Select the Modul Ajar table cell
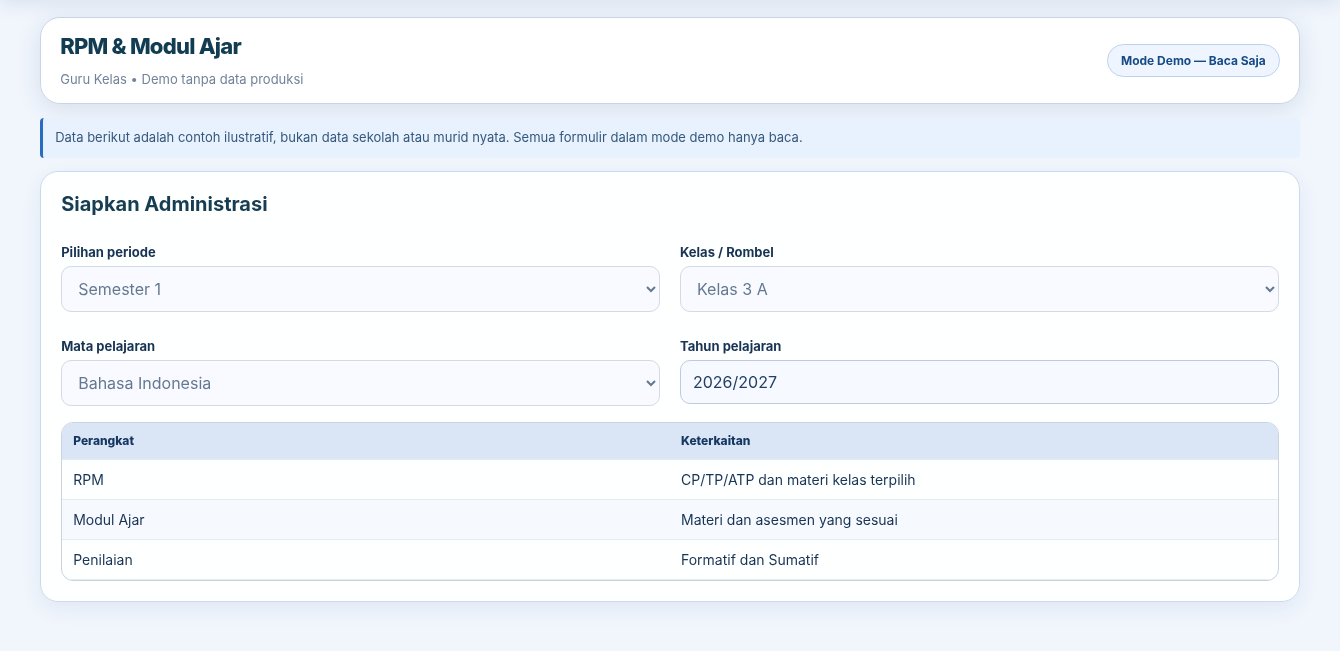The height and width of the screenshot is (651, 1340). tap(365, 520)
